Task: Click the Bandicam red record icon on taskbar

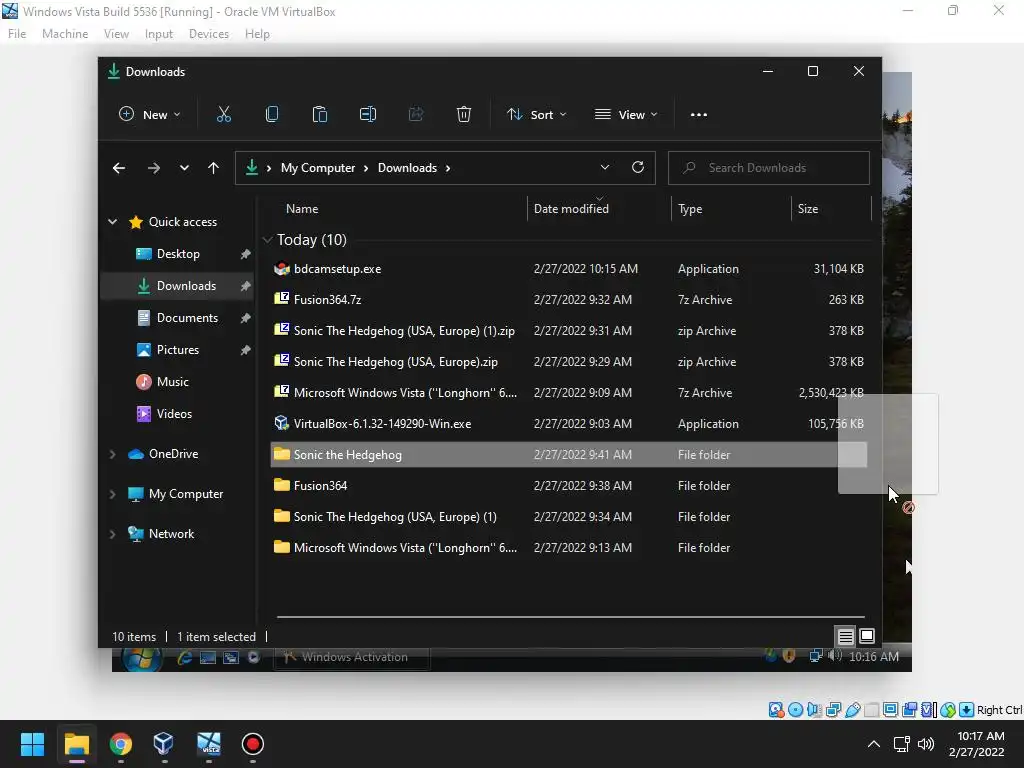Action: coord(253,744)
